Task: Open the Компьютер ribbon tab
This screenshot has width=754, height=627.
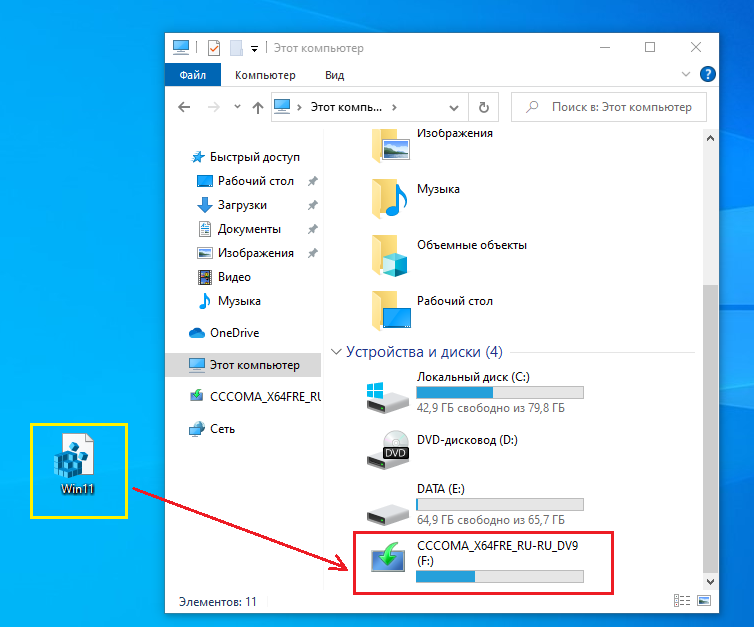Action: pos(265,75)
